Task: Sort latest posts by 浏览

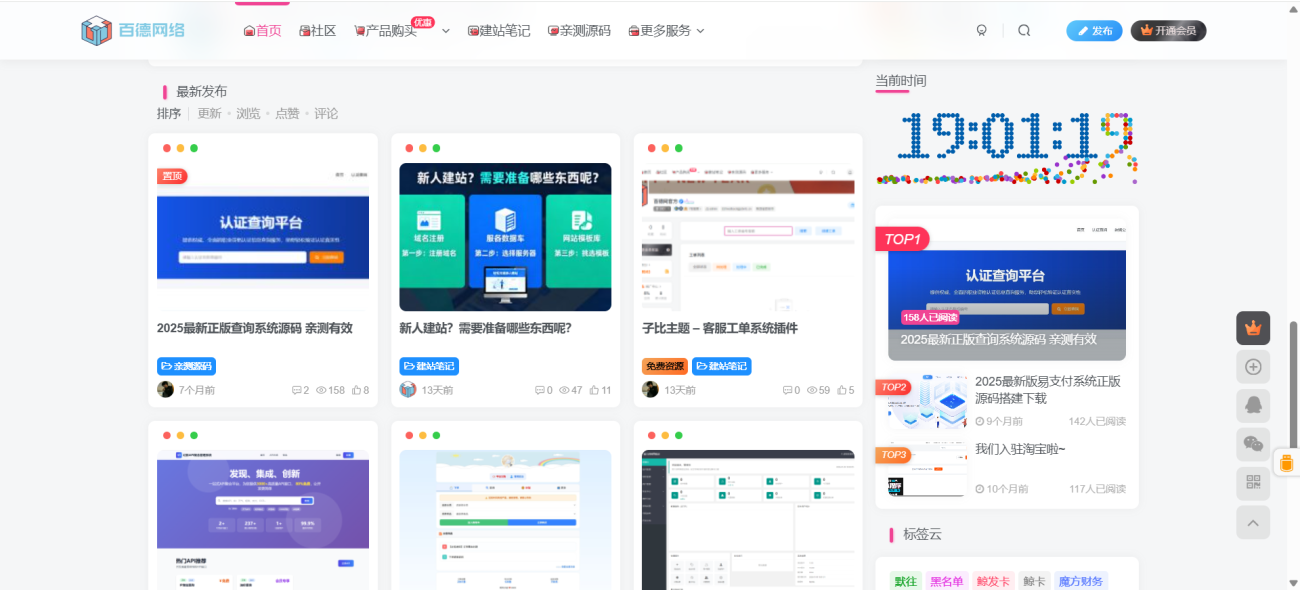Action: coord(248,114)
